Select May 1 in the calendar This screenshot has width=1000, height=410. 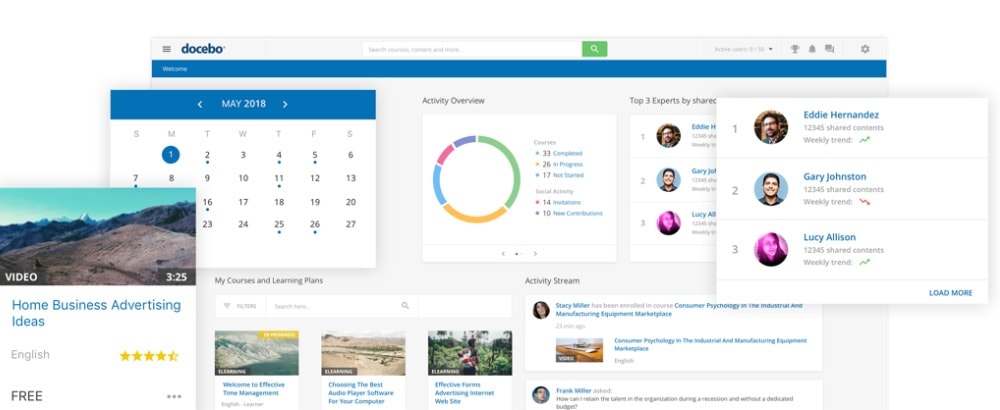[x=171, y=155]
